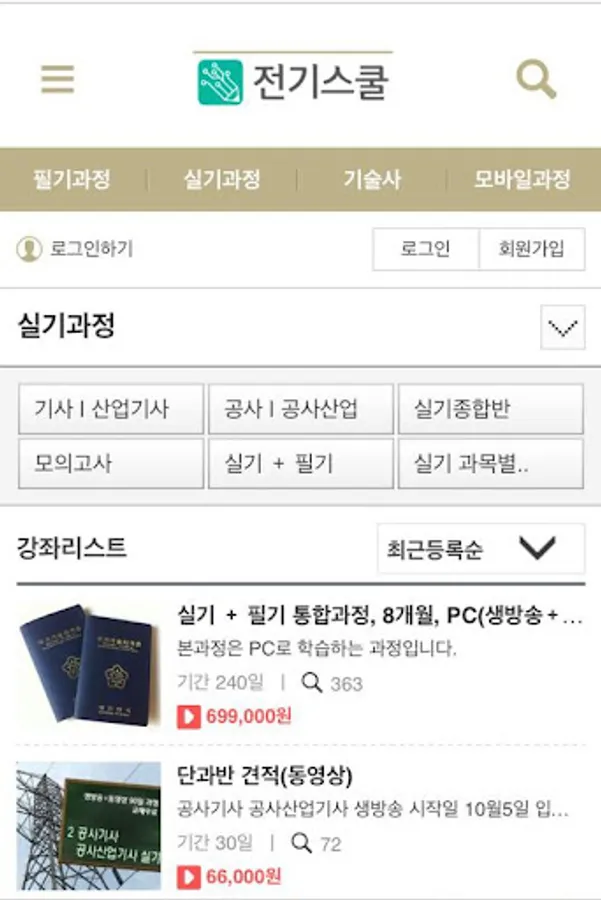This screenshot has height=900, width=601.
Task: Click red play icon next to 699,000원
Action: coord(189,717)
